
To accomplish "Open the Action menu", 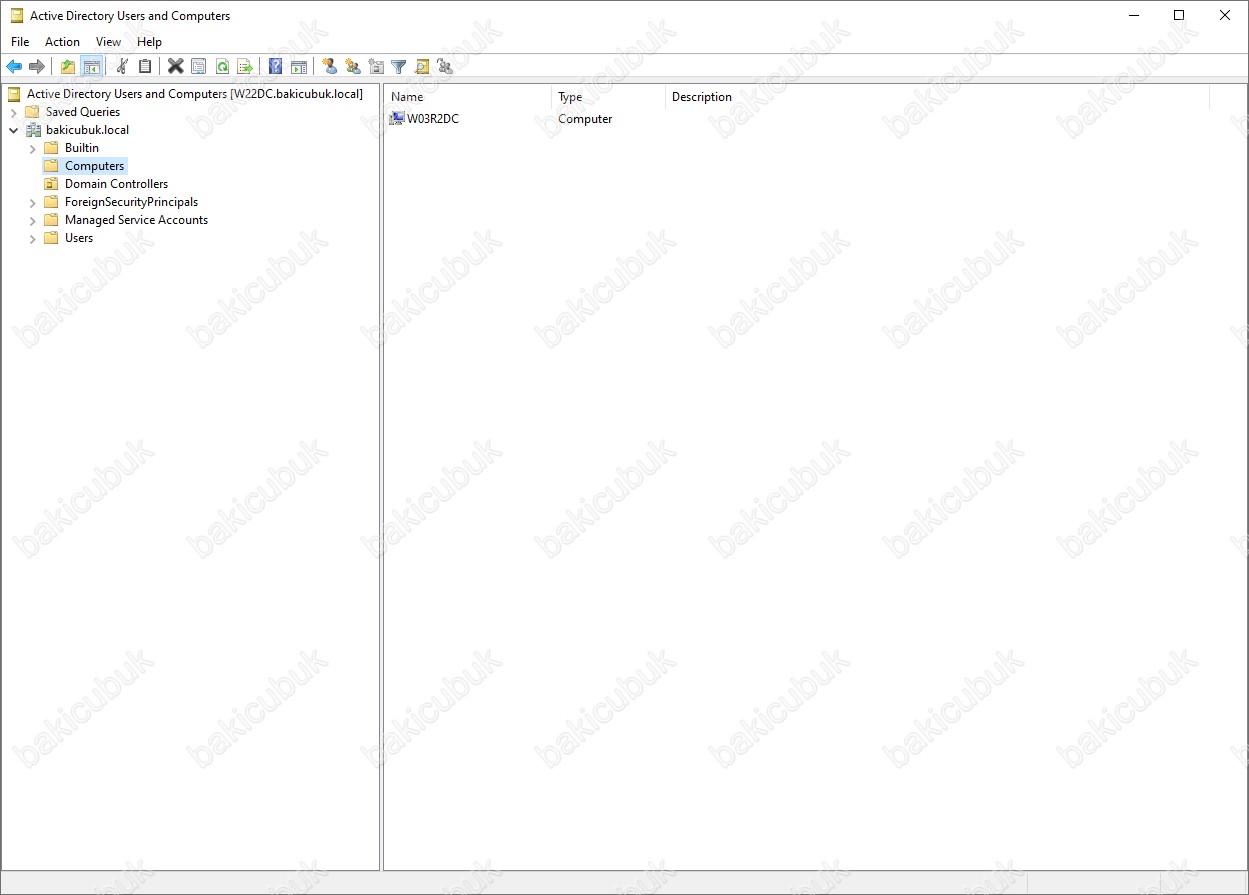I will (62, 42).
